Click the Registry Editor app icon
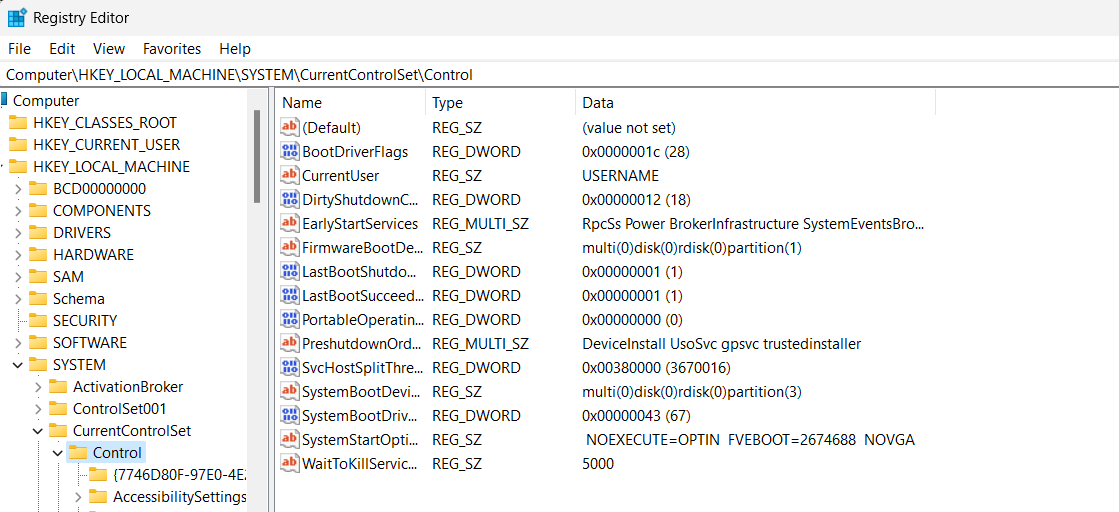Screen dimensions: 1119x512 (x=16, y=18)
